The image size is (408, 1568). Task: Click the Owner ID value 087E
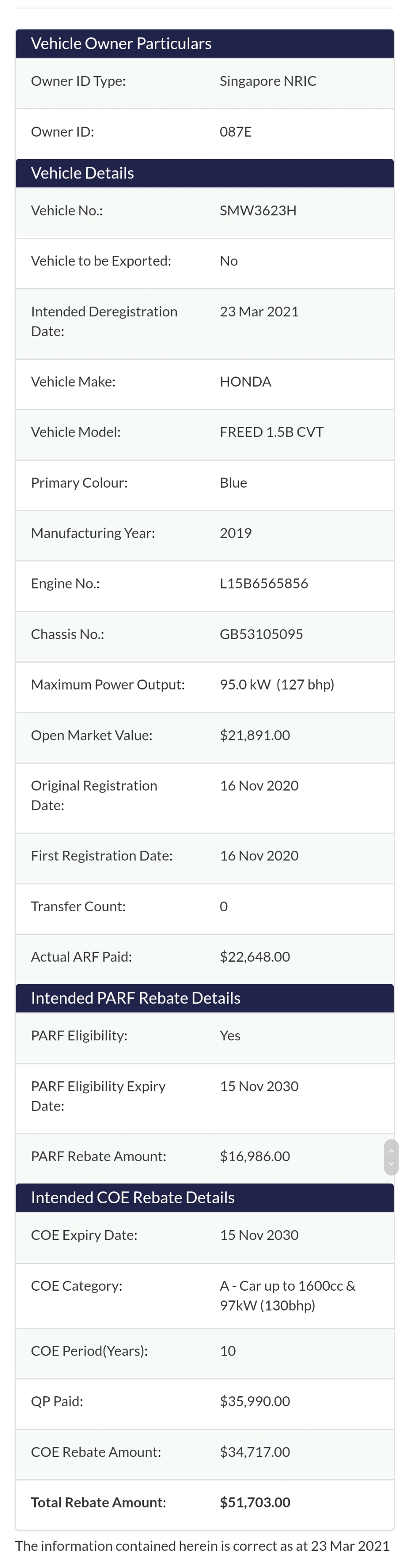236,132
